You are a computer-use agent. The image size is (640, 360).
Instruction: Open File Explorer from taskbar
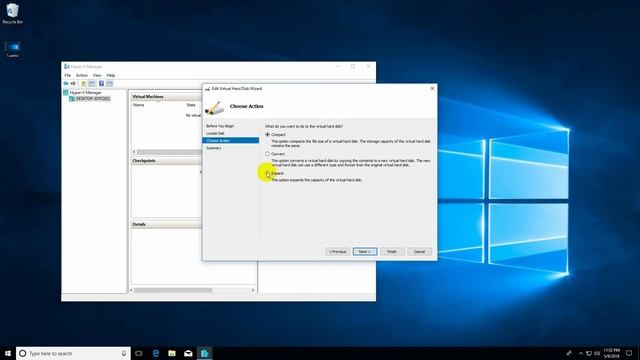point(172,353)
